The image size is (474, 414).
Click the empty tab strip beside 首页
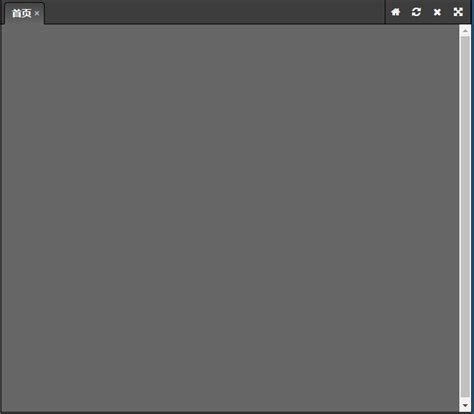tap(213, 13)
